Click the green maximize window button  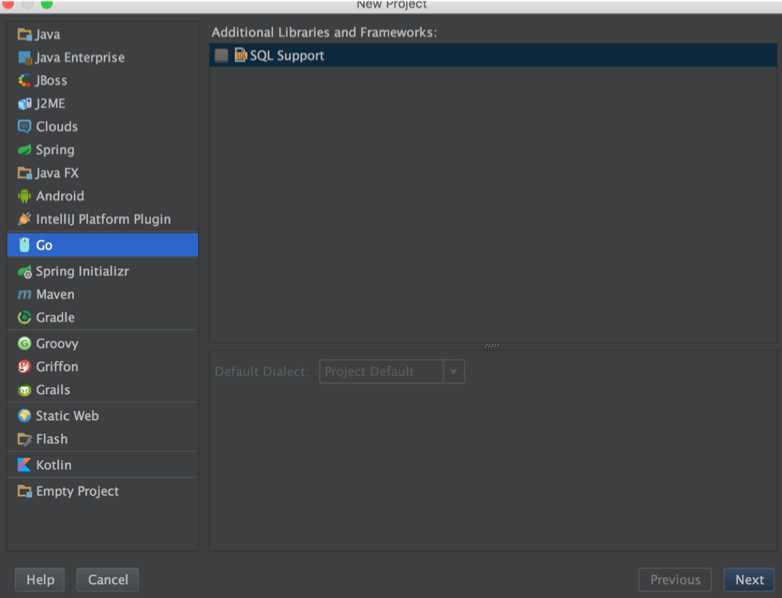[x=47, y=4]
